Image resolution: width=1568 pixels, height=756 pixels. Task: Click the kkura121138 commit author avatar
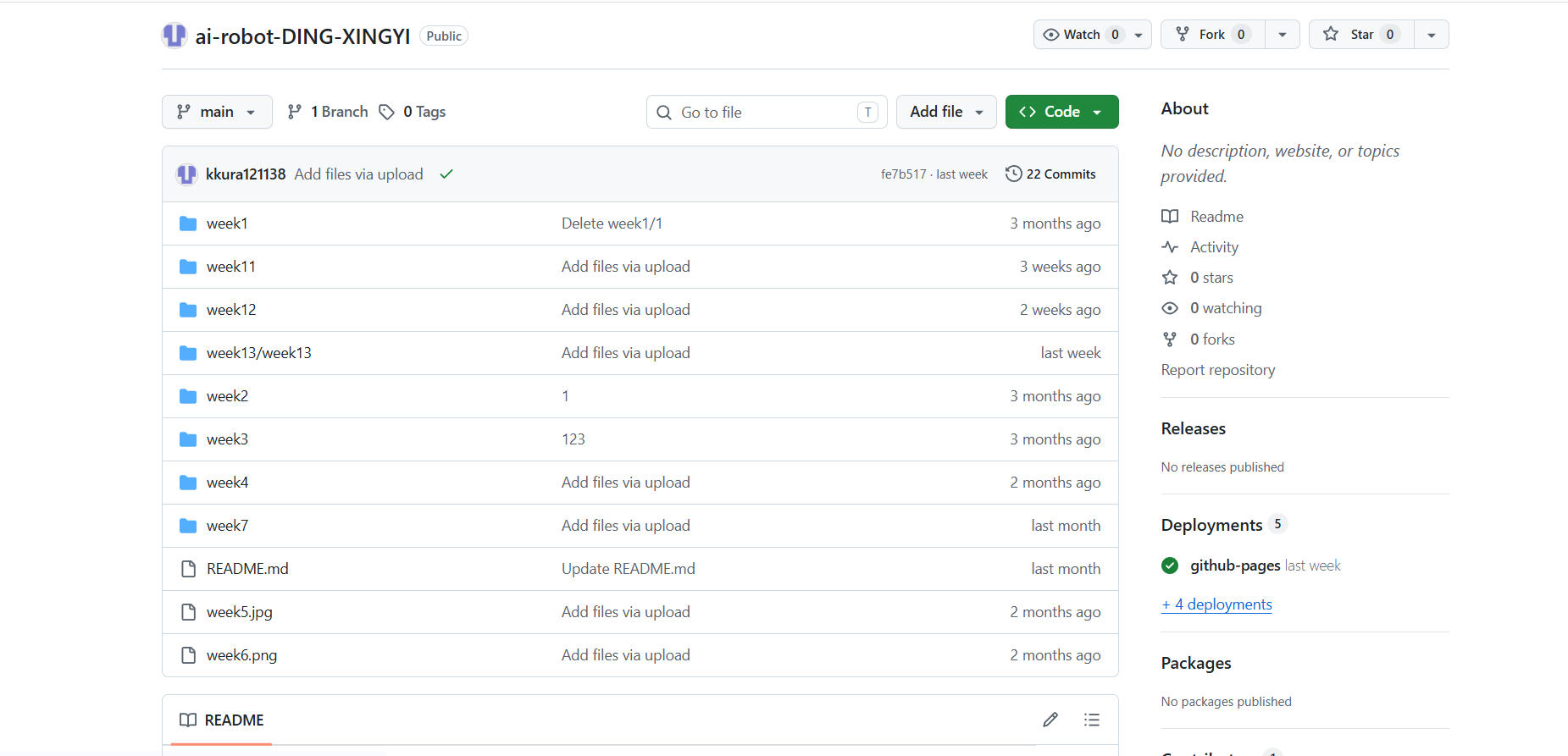tap(186, 174)
